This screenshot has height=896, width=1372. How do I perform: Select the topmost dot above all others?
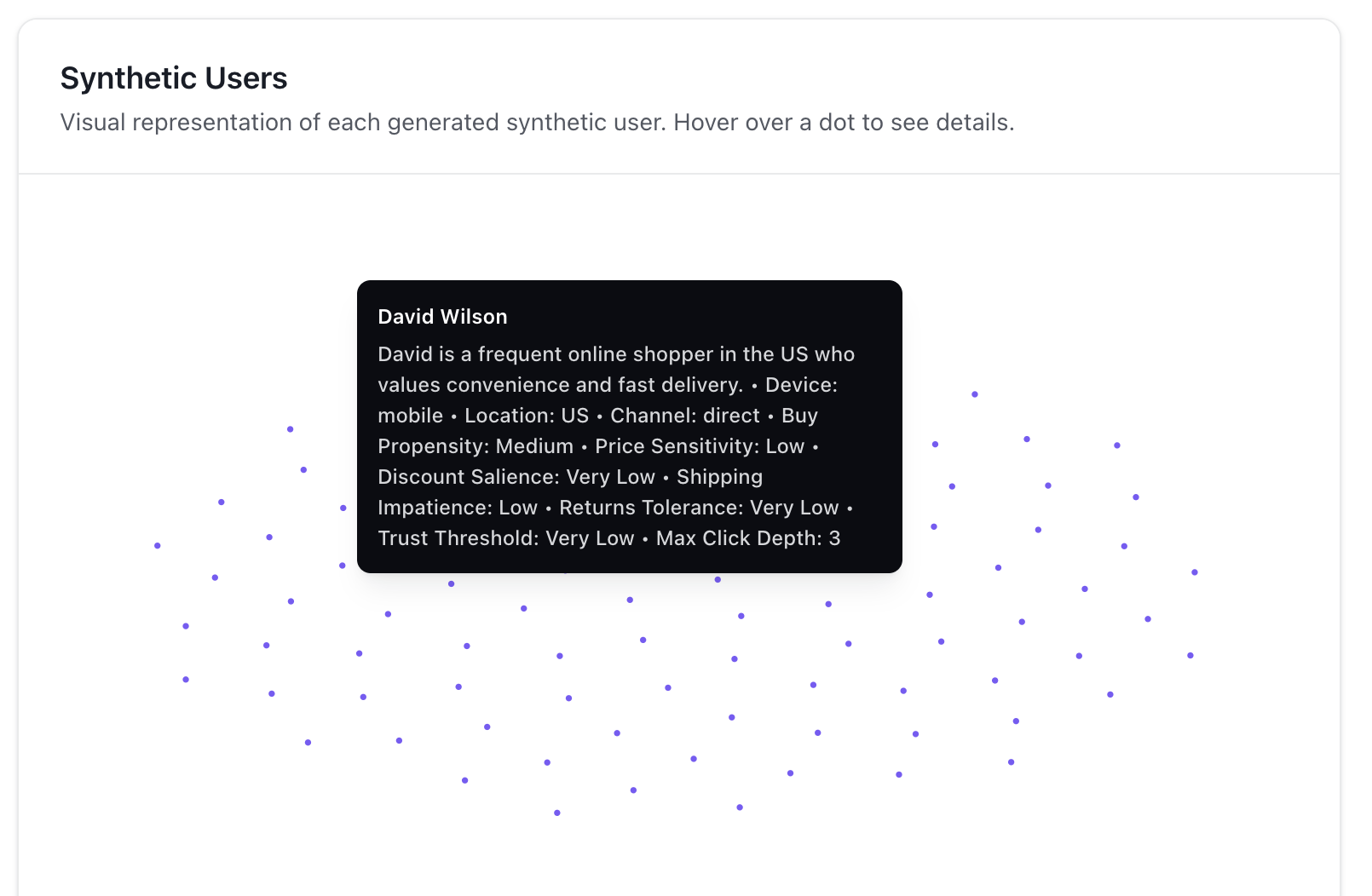(x=975, y=394)
